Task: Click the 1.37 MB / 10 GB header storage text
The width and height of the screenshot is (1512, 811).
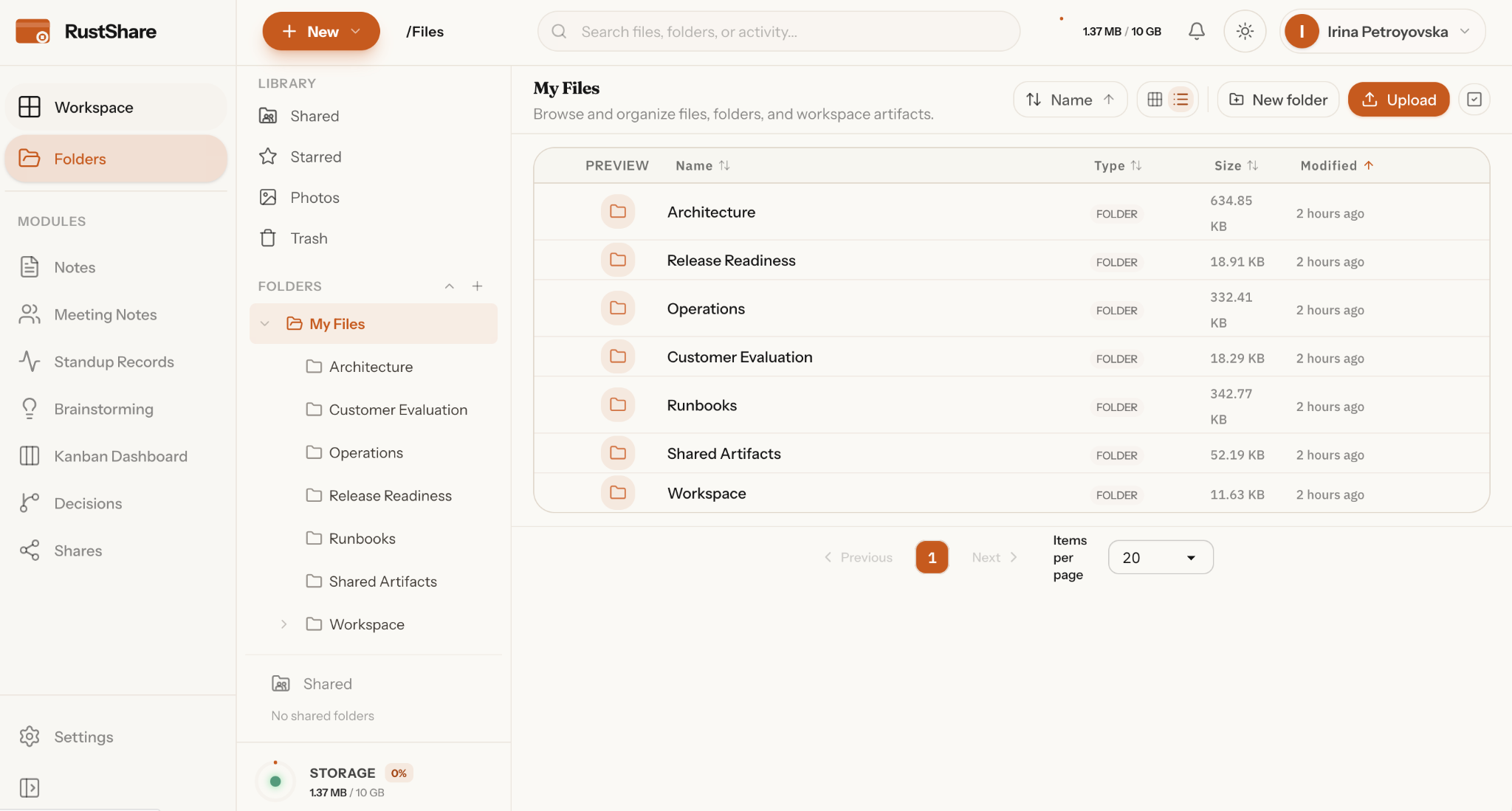Action: pyautogui.click(x=1121, y=32)
